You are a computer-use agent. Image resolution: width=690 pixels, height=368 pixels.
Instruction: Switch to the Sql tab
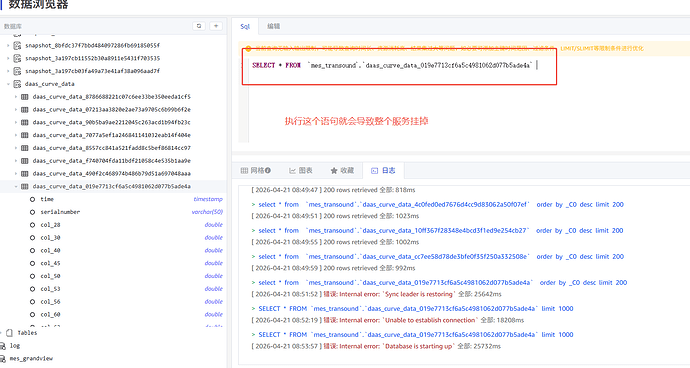click(245, 26)
